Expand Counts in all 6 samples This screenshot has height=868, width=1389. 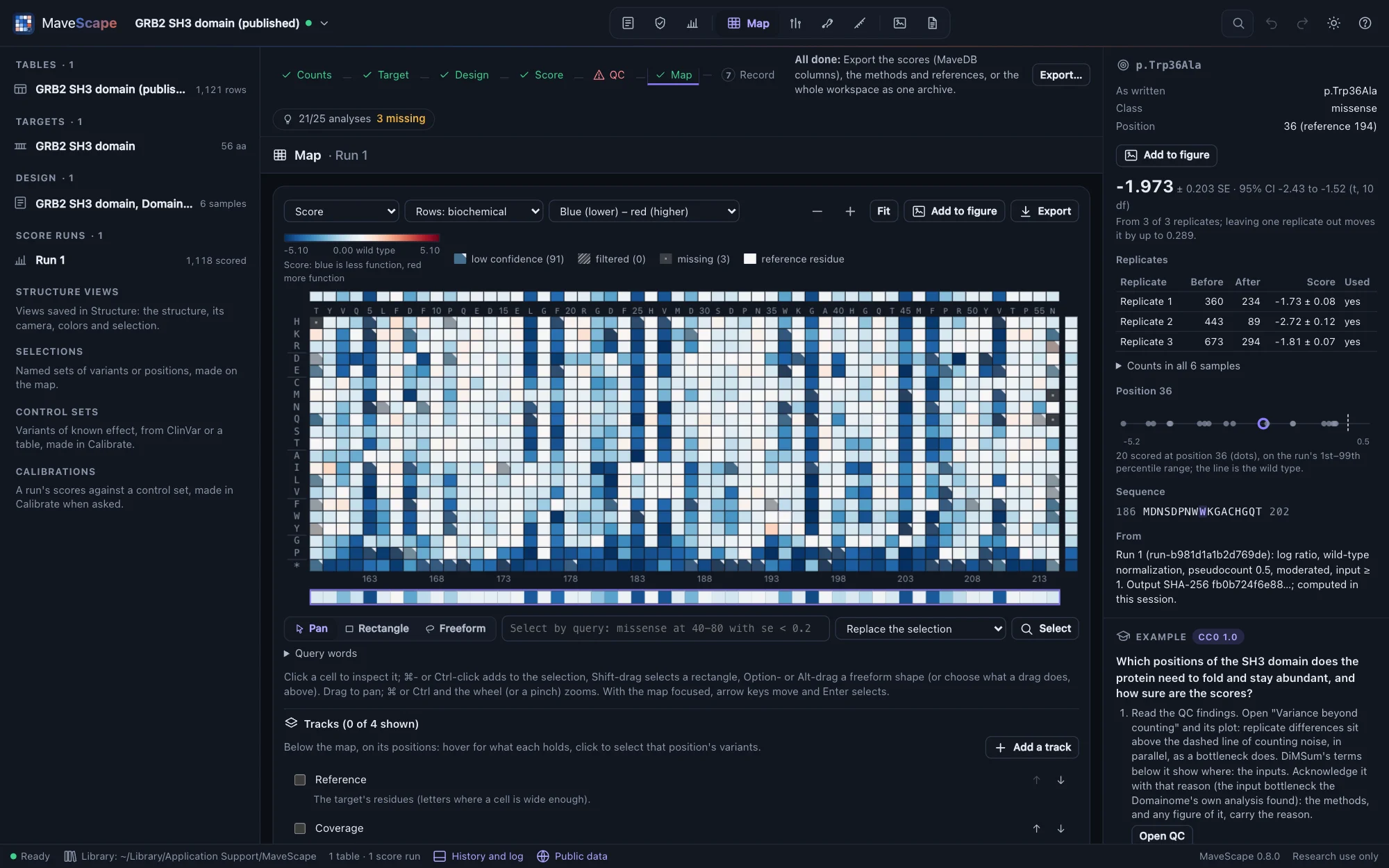point(1178,366)
